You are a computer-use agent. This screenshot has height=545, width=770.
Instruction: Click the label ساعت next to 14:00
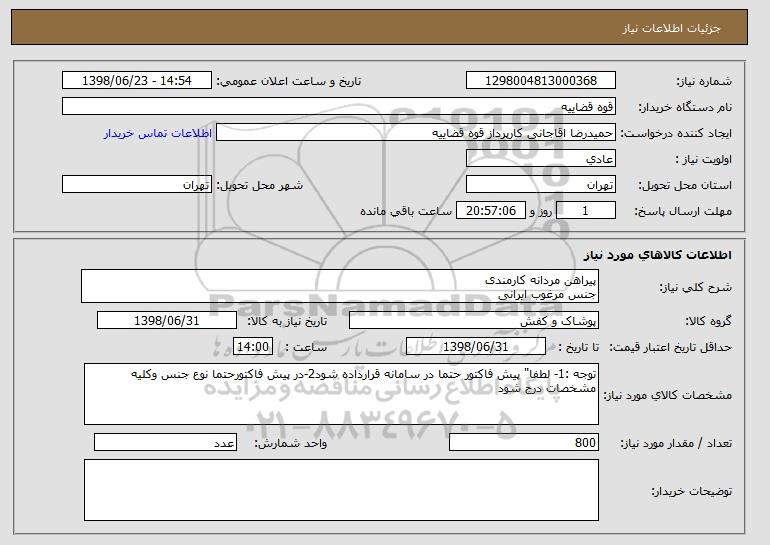pos(306,347)
